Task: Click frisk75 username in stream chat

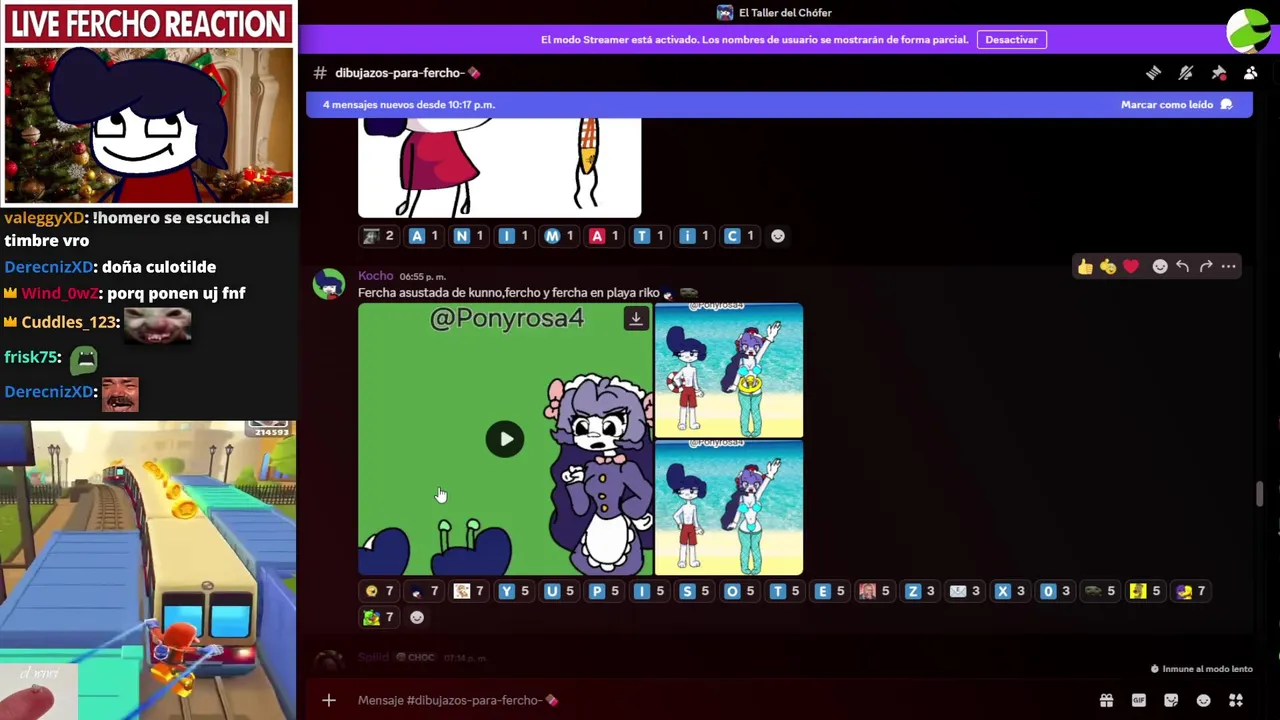Action: click(x=32, y=357)
